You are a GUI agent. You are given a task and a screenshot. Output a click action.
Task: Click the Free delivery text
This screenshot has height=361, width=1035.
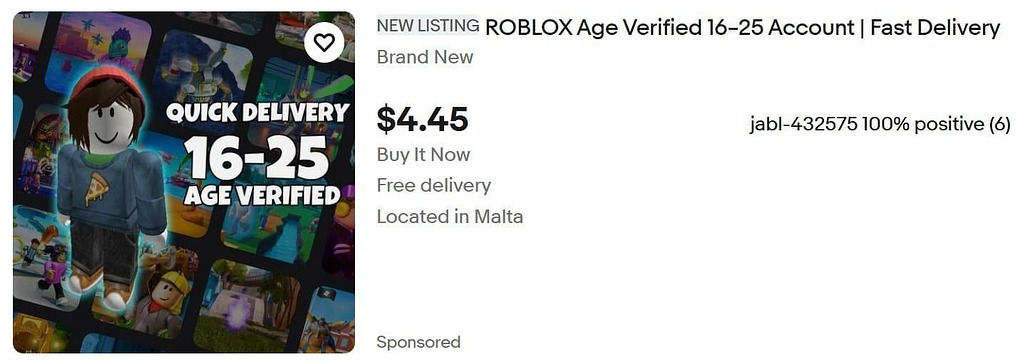(x=434, y=185)
